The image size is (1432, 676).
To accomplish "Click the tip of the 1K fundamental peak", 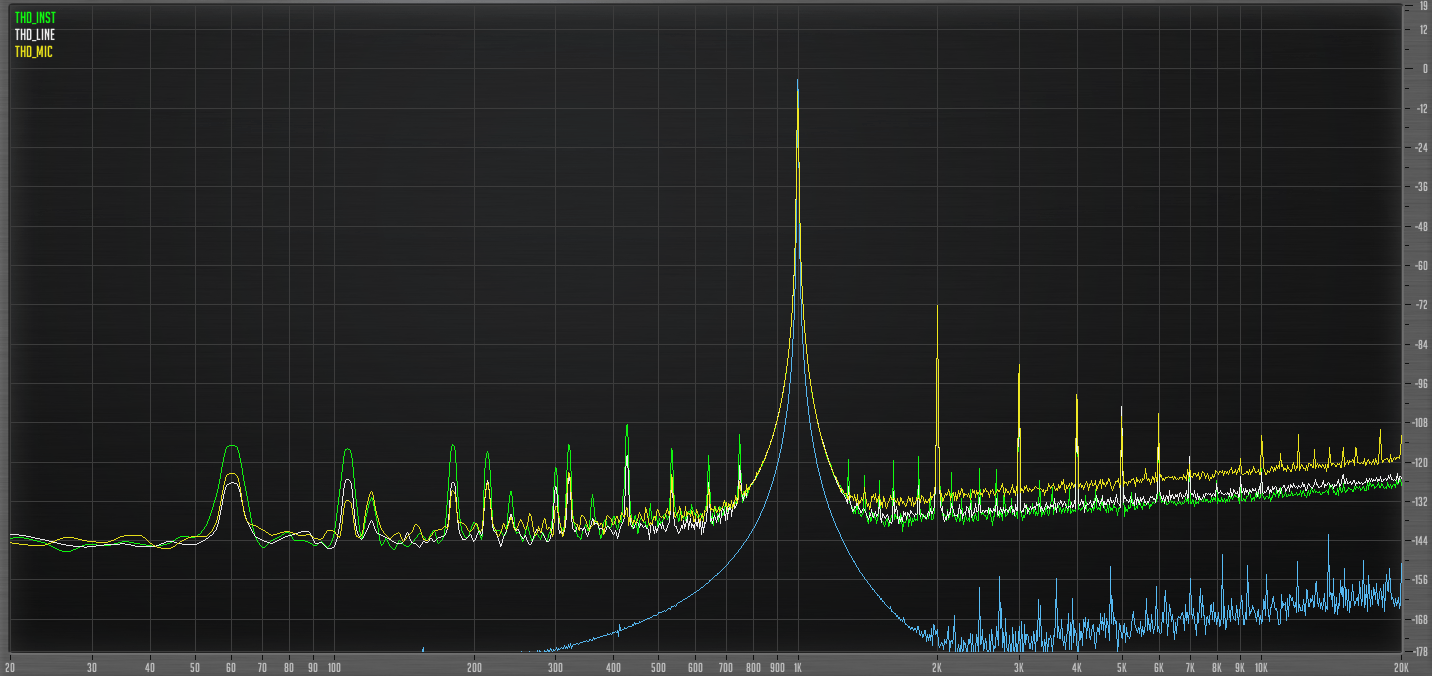I will [797, 81].
